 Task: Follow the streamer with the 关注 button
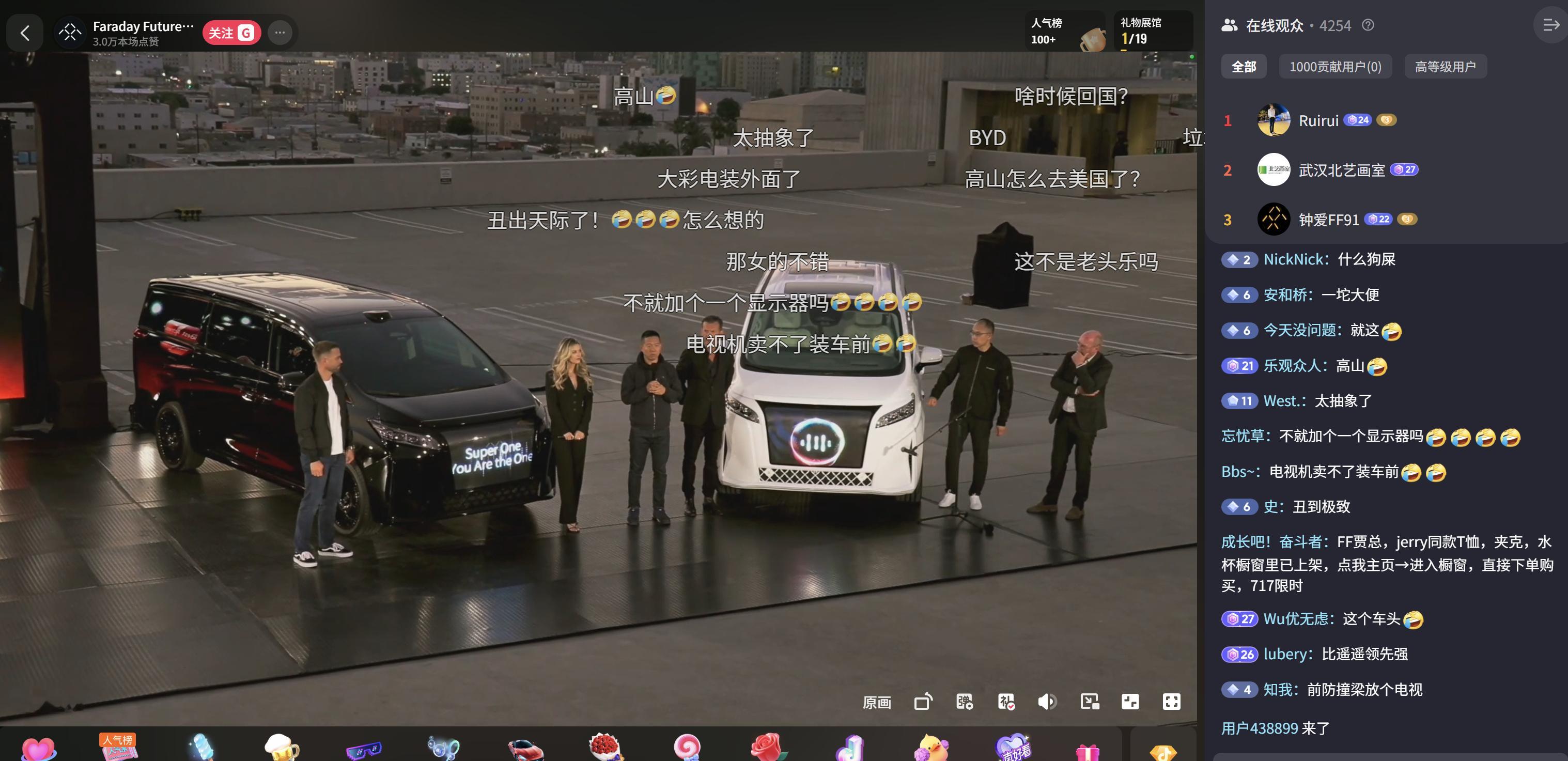(x=231, y=33)
